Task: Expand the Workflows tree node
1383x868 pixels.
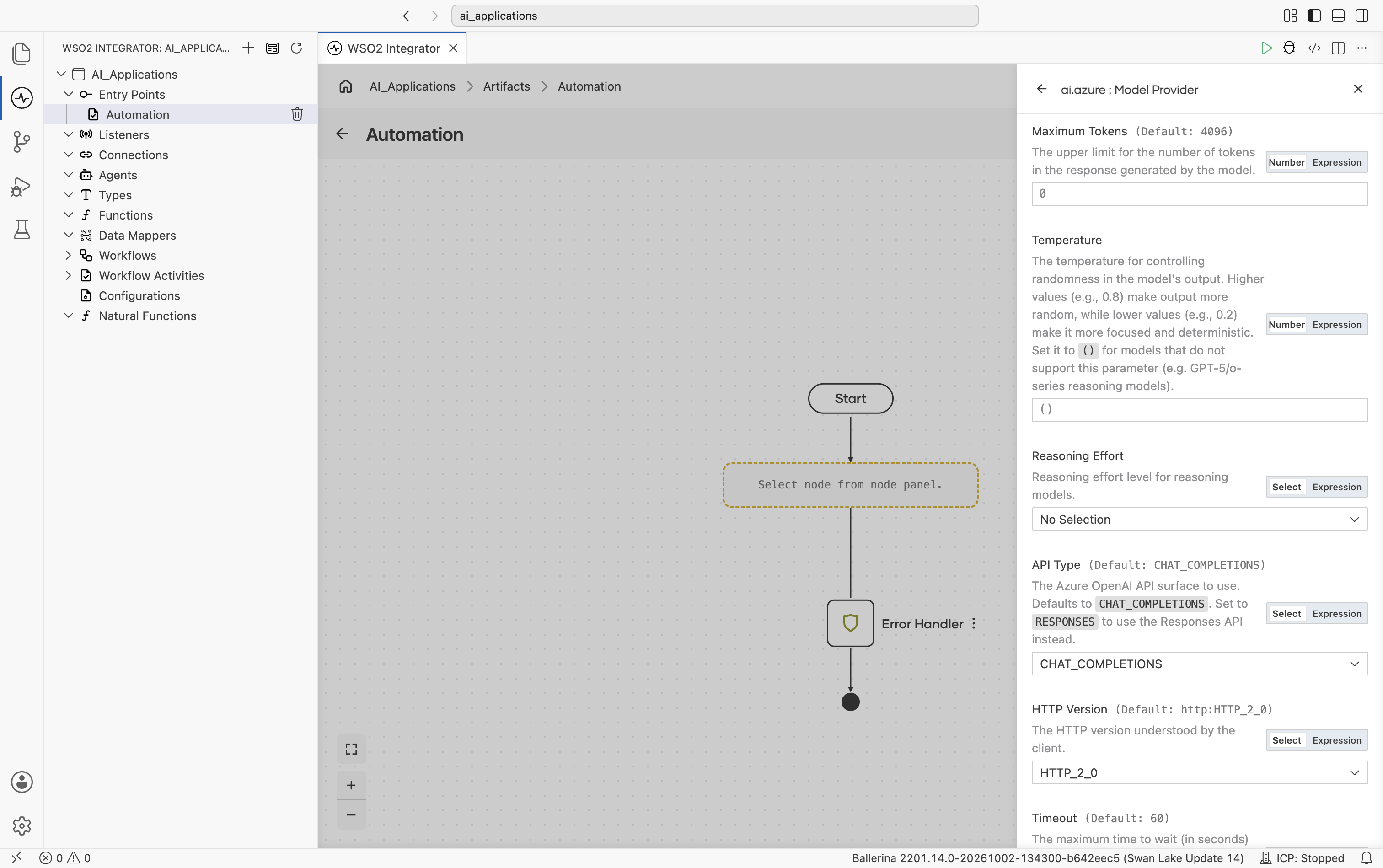Action: [68, 256]
